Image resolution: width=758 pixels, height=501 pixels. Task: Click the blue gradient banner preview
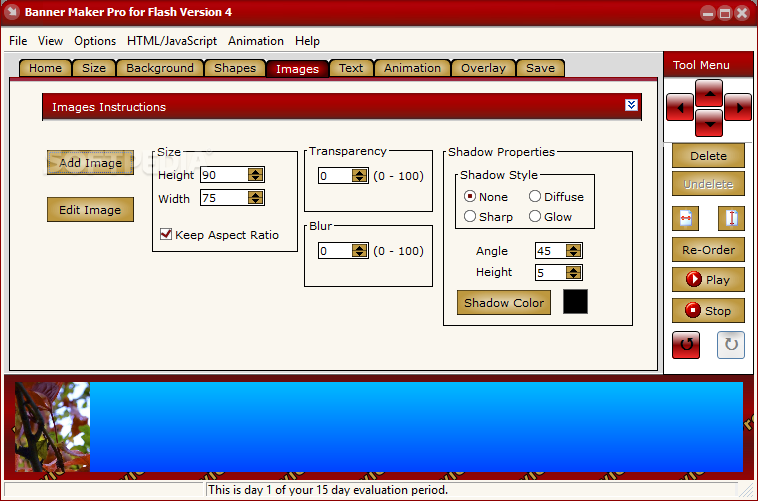point(416,427)
